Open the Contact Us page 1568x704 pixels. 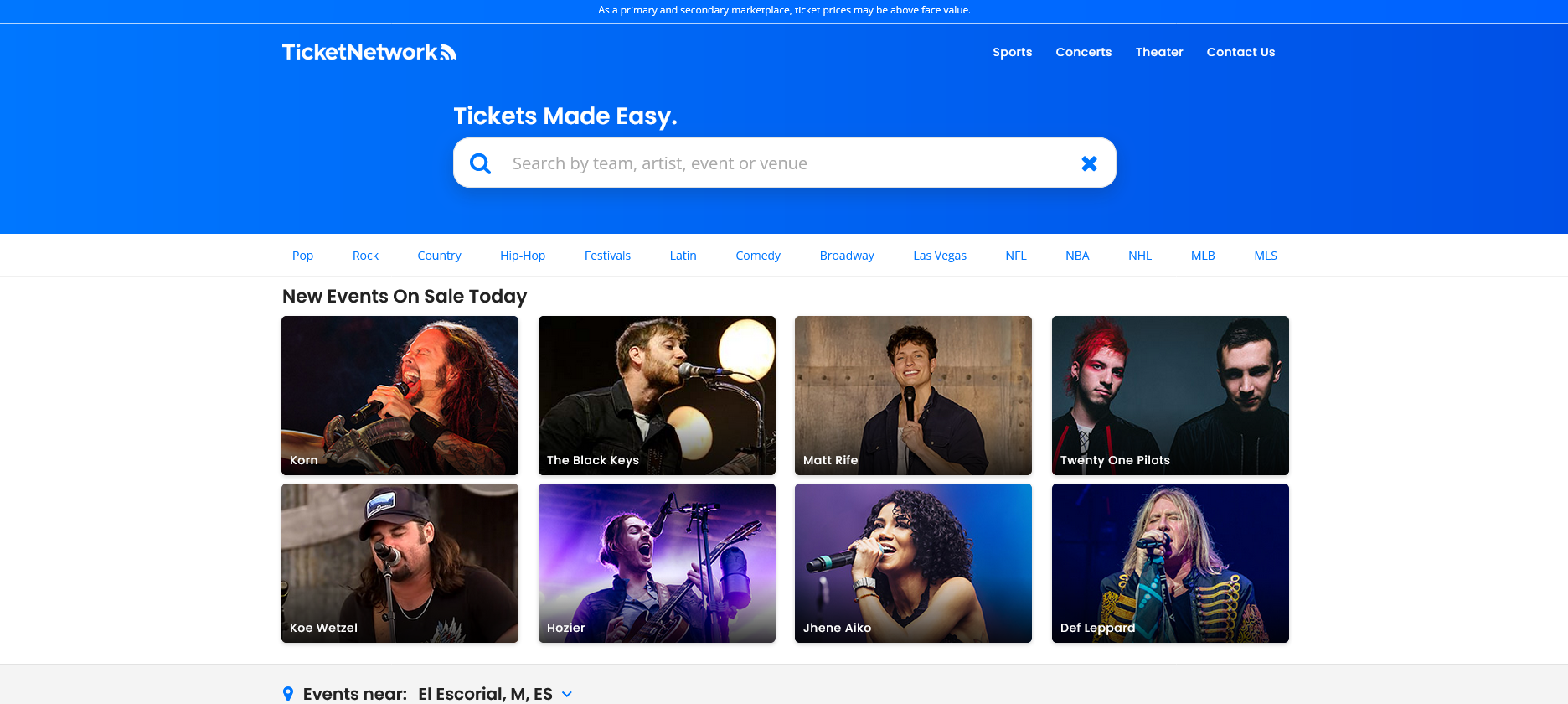click(1240, 52)
